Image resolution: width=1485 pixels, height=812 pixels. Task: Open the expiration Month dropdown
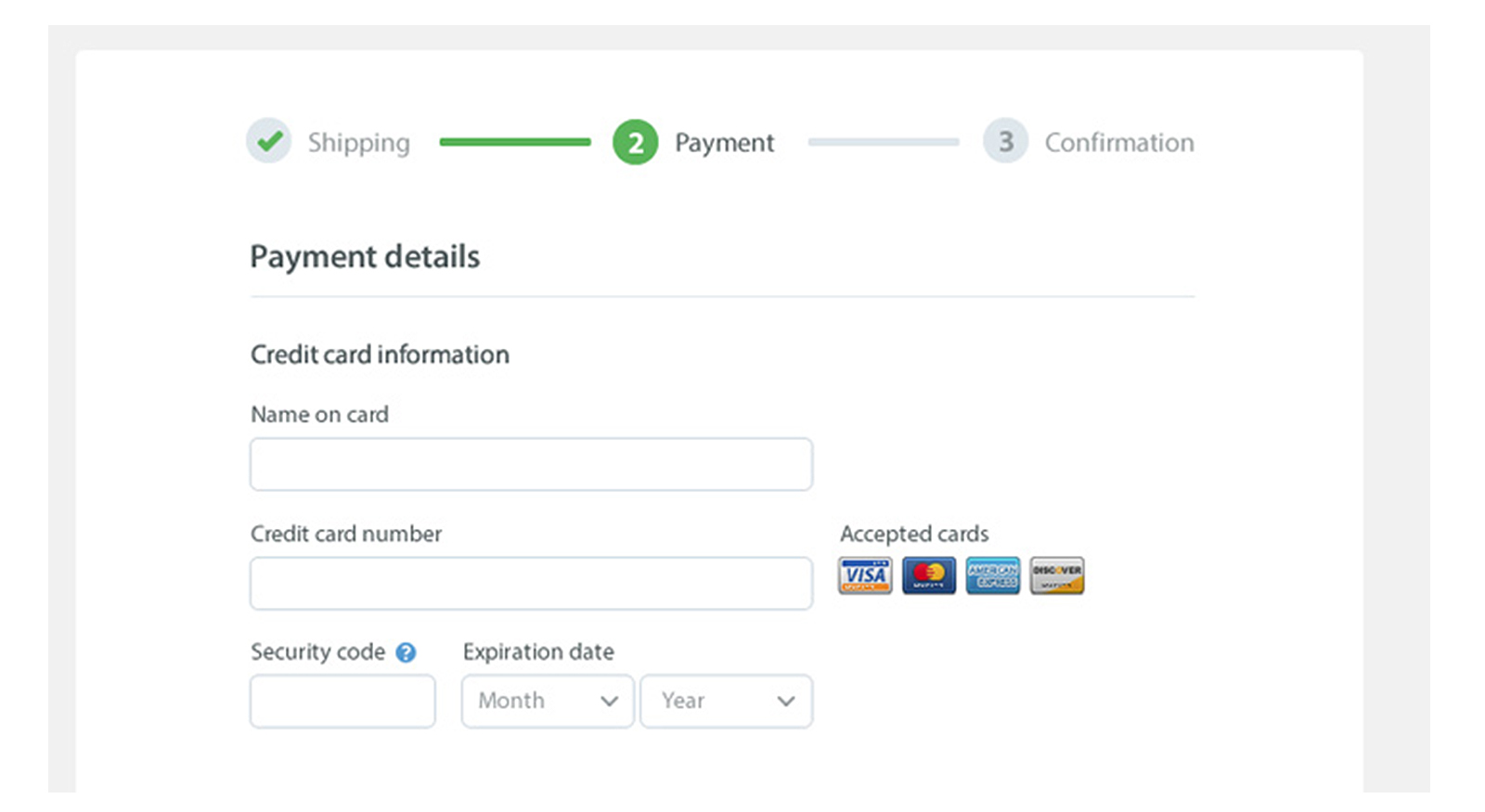pyautogui.click(x=548, y=701)
